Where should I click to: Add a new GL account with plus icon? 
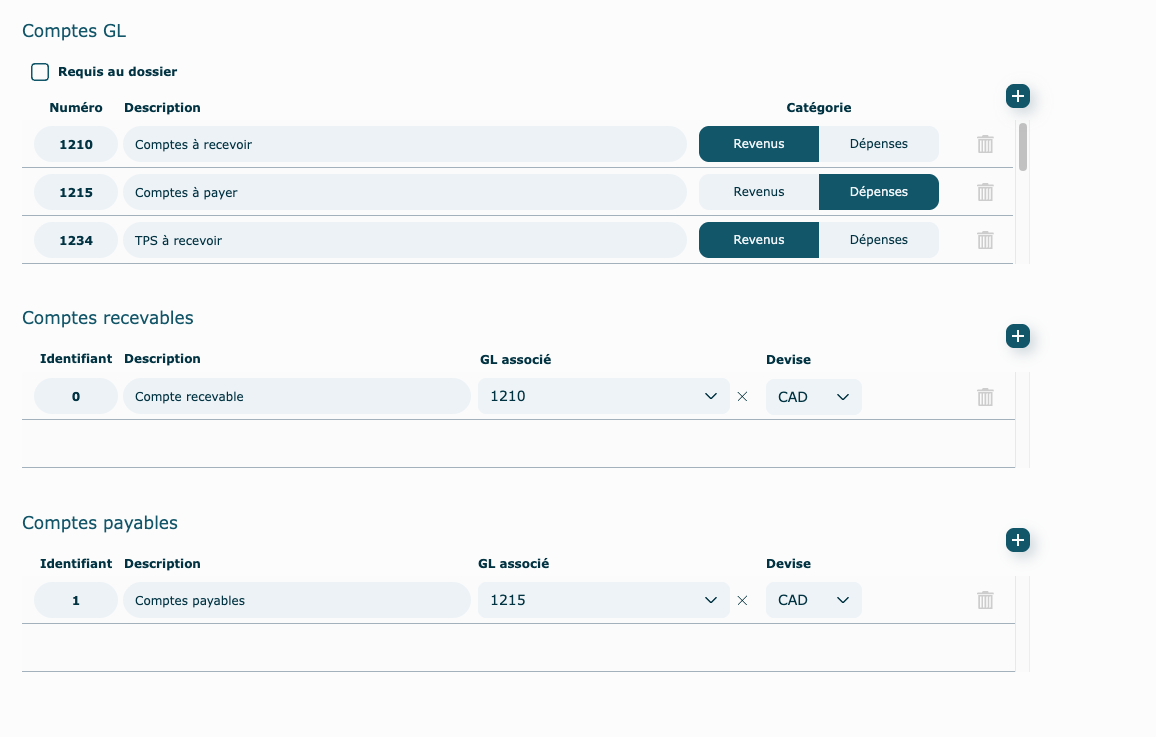tap(1017, 96)
